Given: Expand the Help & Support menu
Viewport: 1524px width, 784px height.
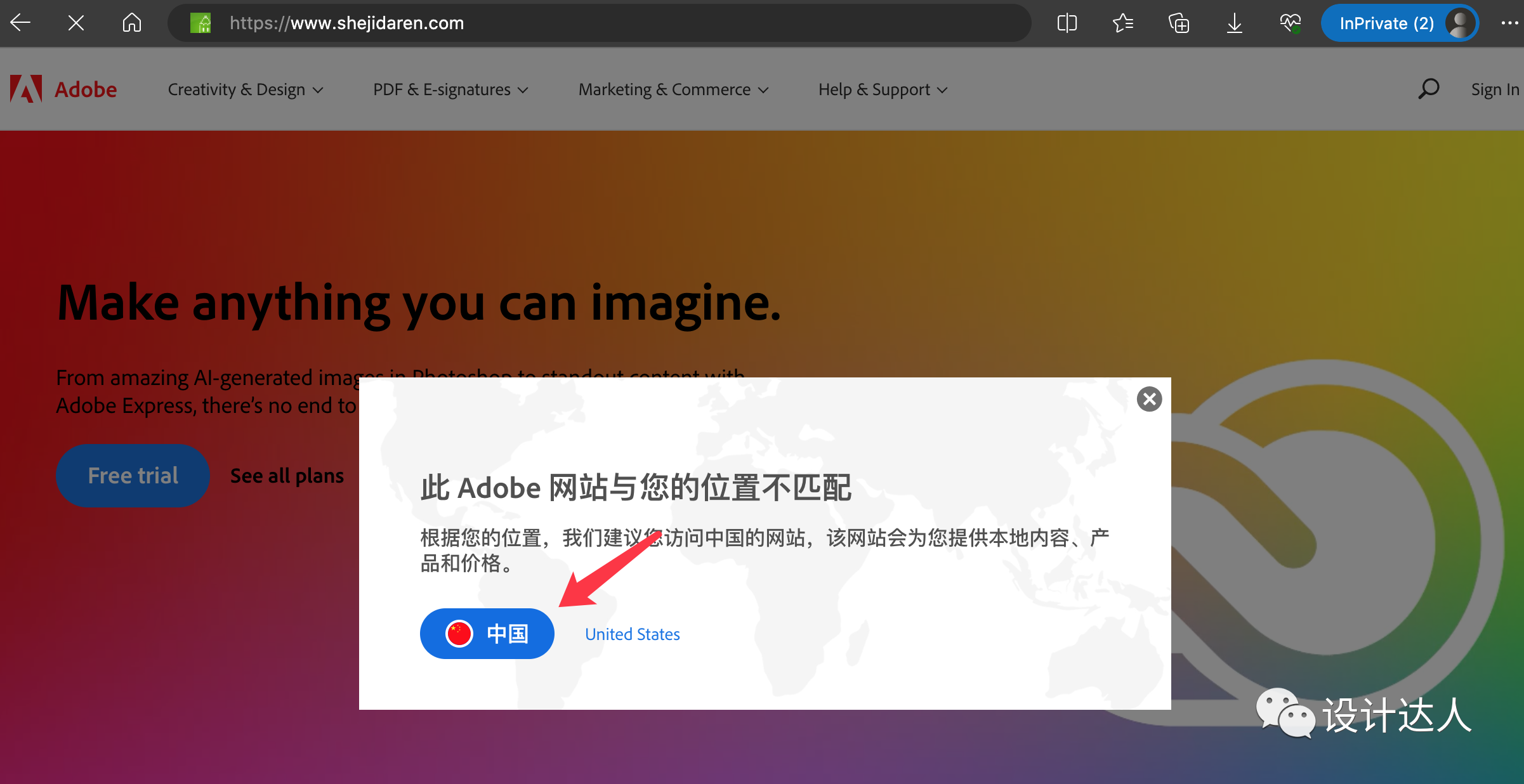Looking at the screenshot, I should point(883,89).
